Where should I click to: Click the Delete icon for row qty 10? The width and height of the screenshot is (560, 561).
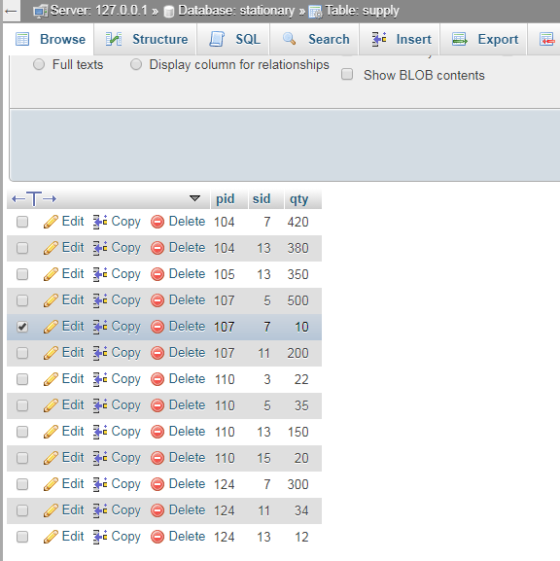click(157, 327)
